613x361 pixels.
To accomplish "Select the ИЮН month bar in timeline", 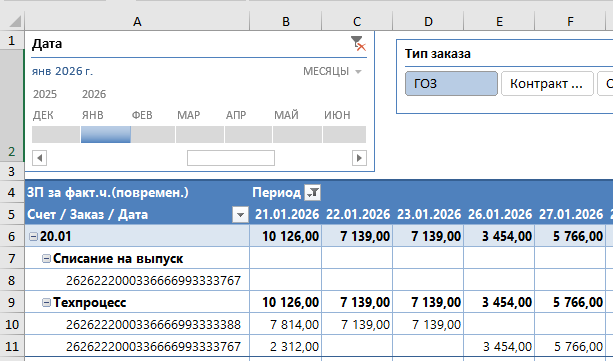I will click(x=344, y=135).
